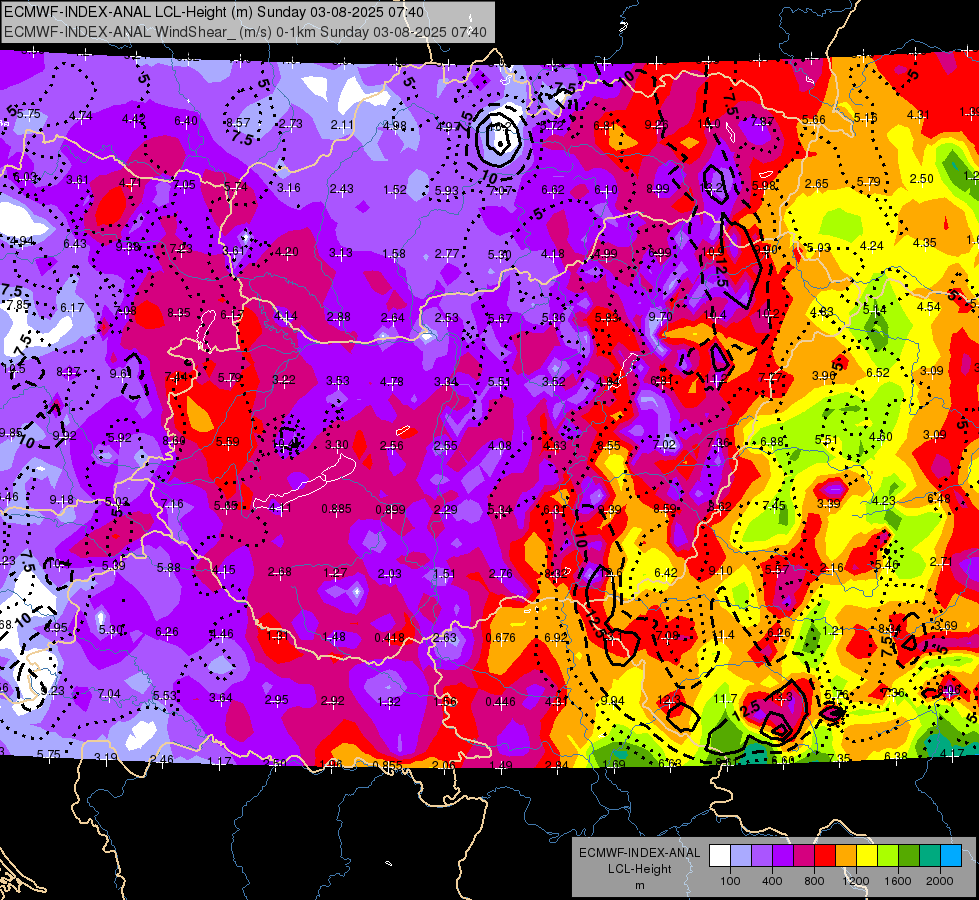Click the legend label 1600
The image size is (979, 900).
point(898,881)
